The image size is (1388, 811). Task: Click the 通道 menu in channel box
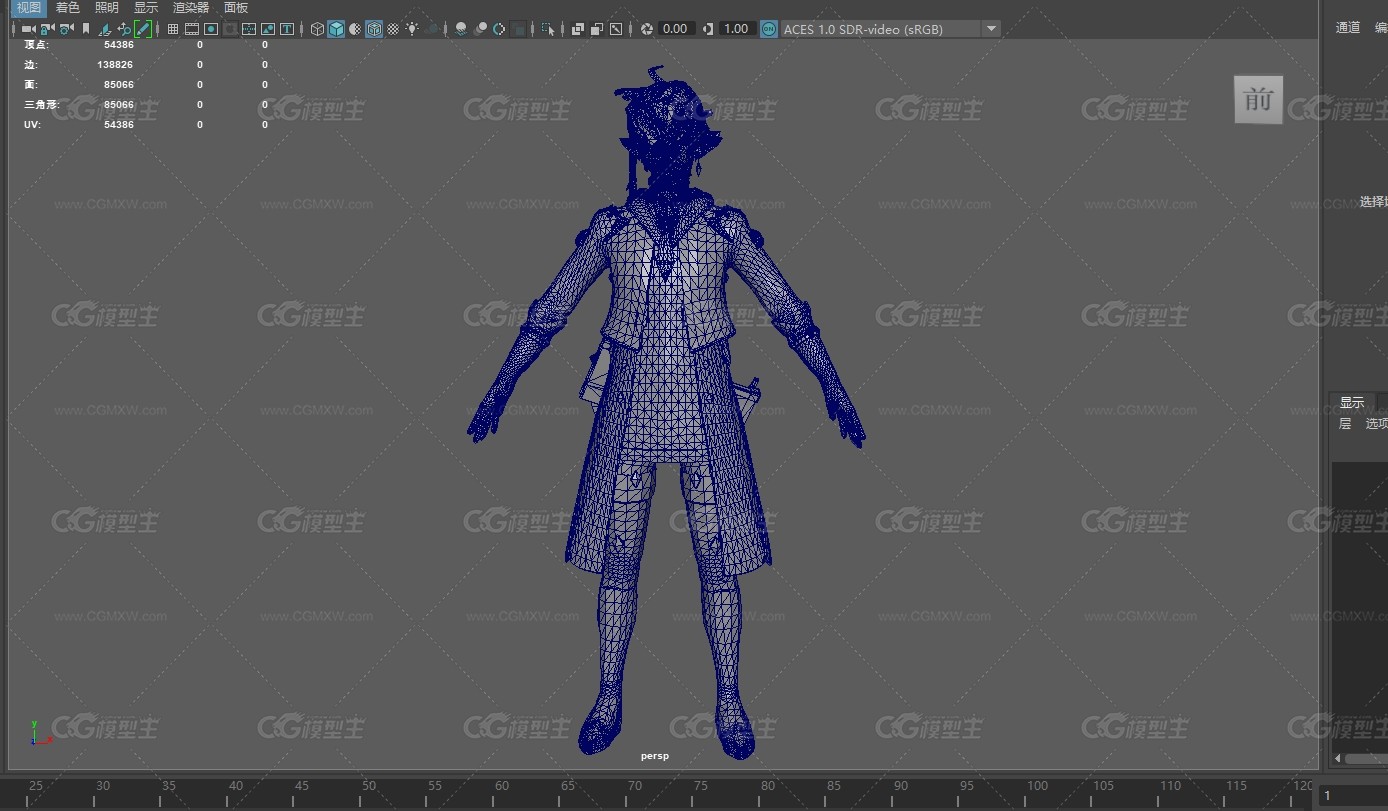pyautogui.click(x=1348, y=28)
